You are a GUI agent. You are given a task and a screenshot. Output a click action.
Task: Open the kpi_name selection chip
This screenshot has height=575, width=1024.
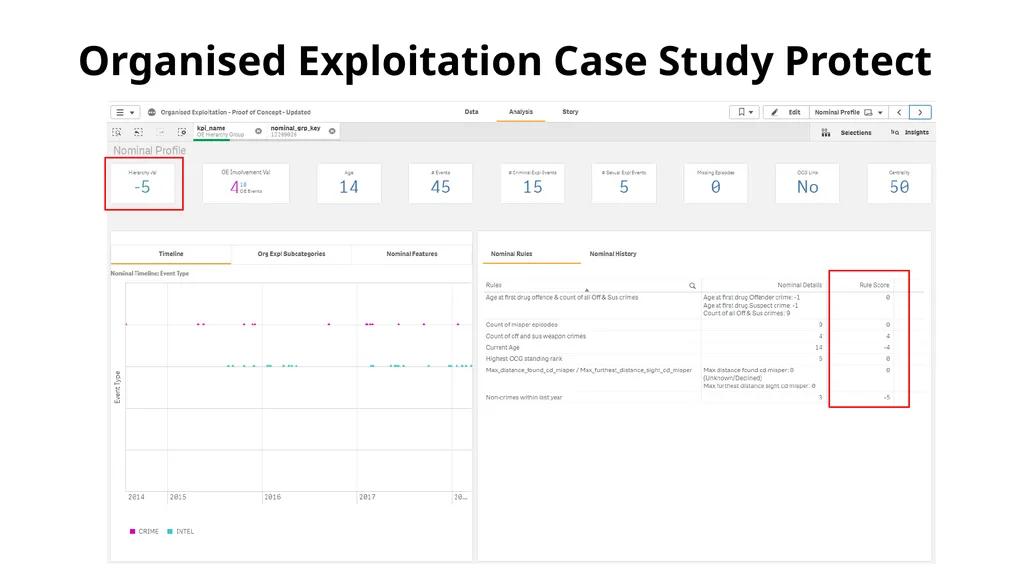coord(222,131)
